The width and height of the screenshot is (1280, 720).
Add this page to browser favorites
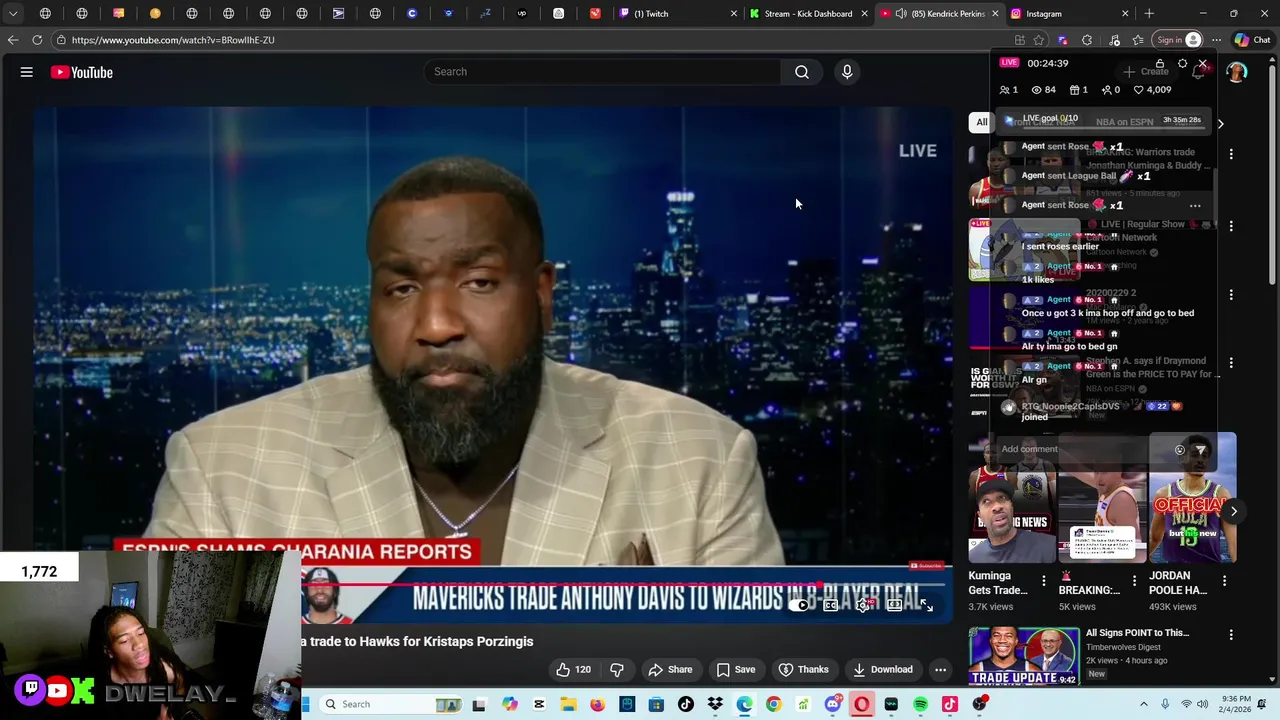pos(1040,40)
